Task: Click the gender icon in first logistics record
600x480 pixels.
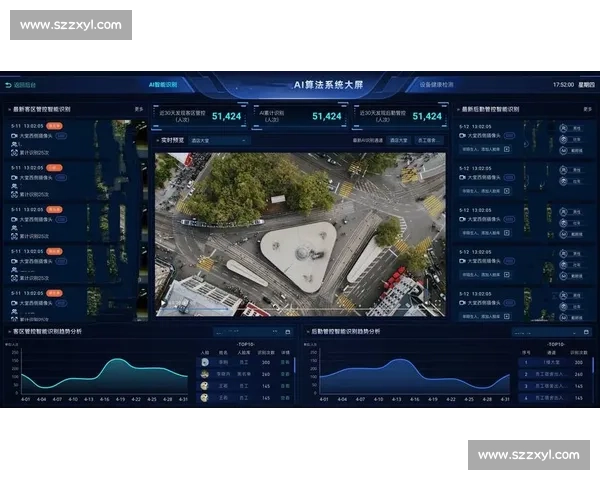Action: (563, 128)
